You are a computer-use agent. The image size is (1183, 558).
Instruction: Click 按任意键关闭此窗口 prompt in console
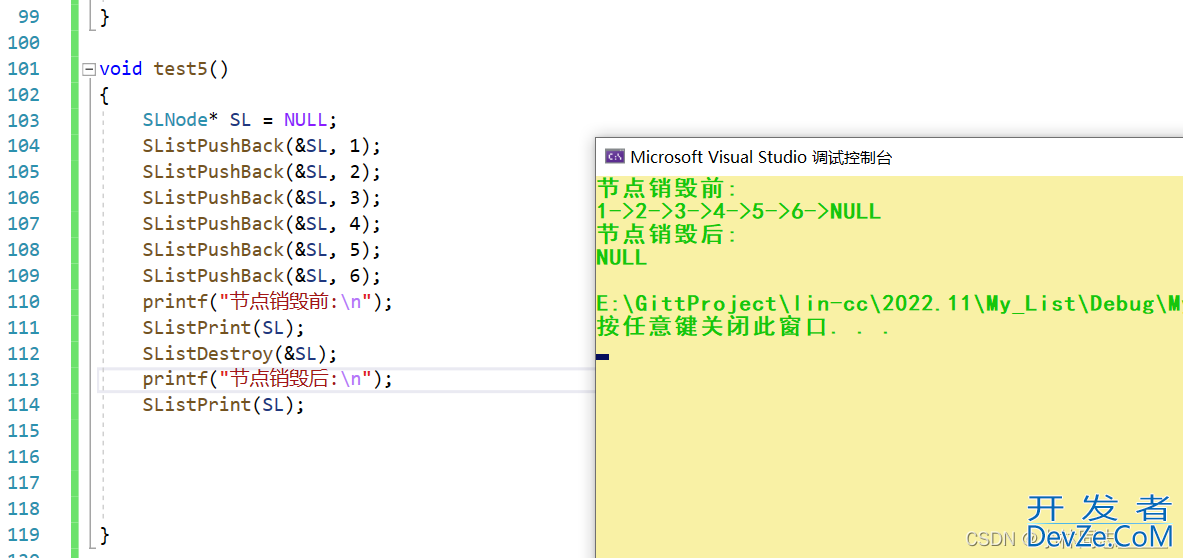pos(743,327)
